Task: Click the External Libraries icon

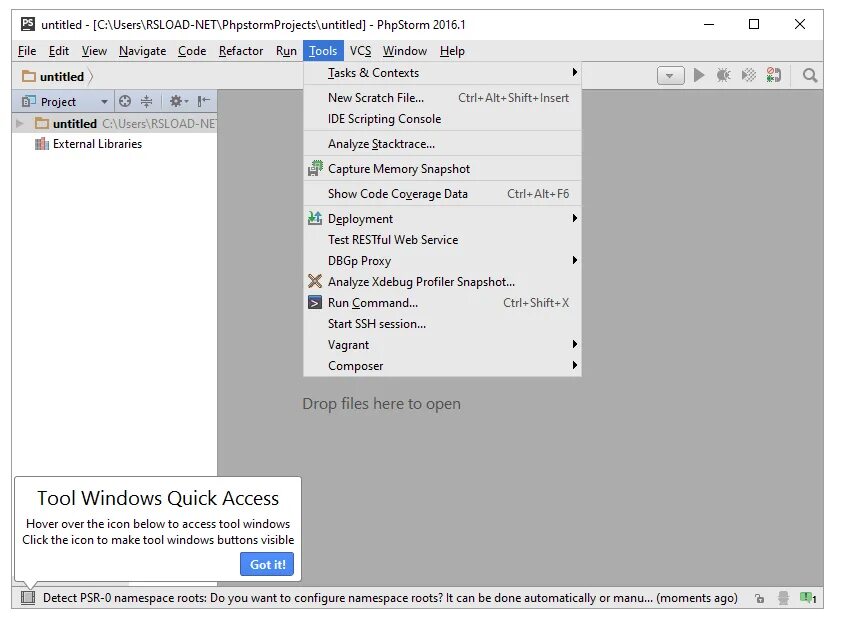Action: coord(41,144)
